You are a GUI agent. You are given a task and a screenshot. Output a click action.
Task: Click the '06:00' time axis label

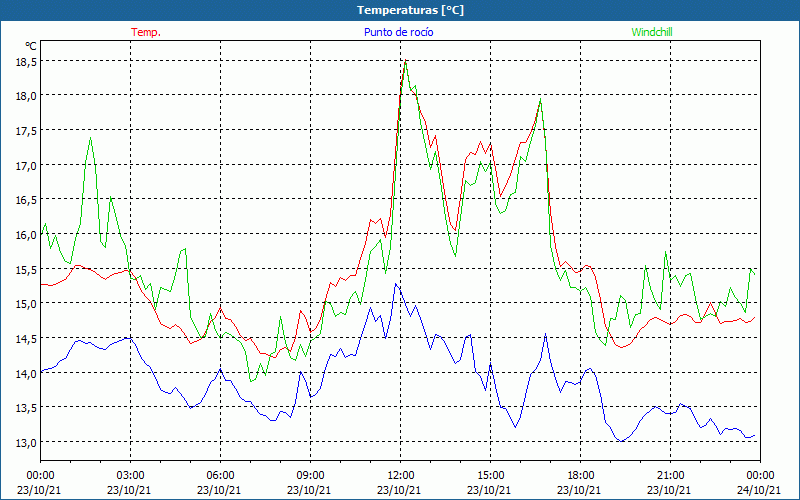220,475
